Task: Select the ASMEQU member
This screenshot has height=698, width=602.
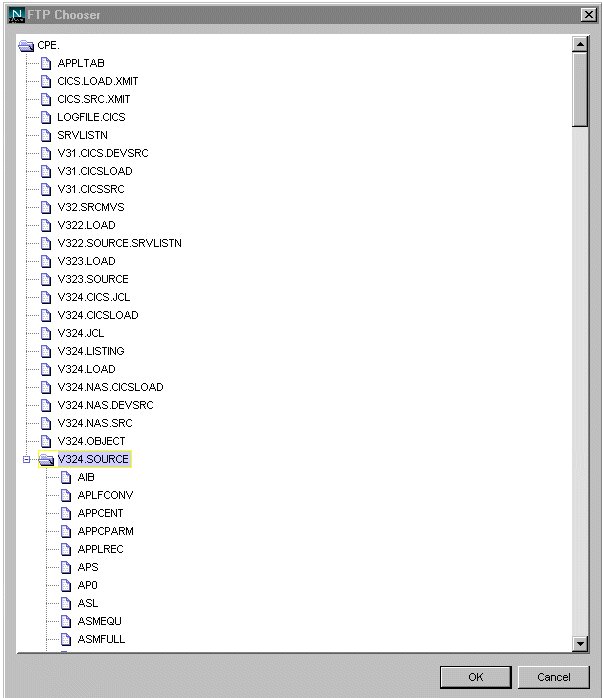Action: 99,621
